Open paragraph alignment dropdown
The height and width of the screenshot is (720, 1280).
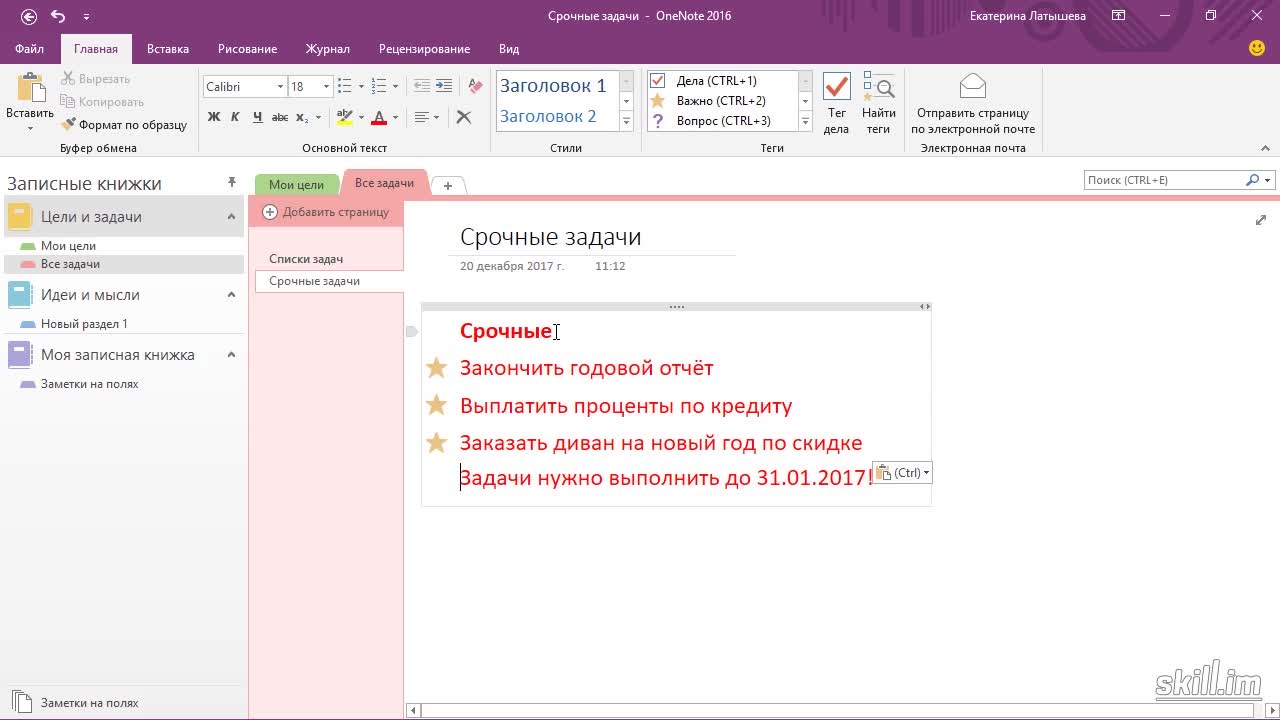(x=426, y=117)
